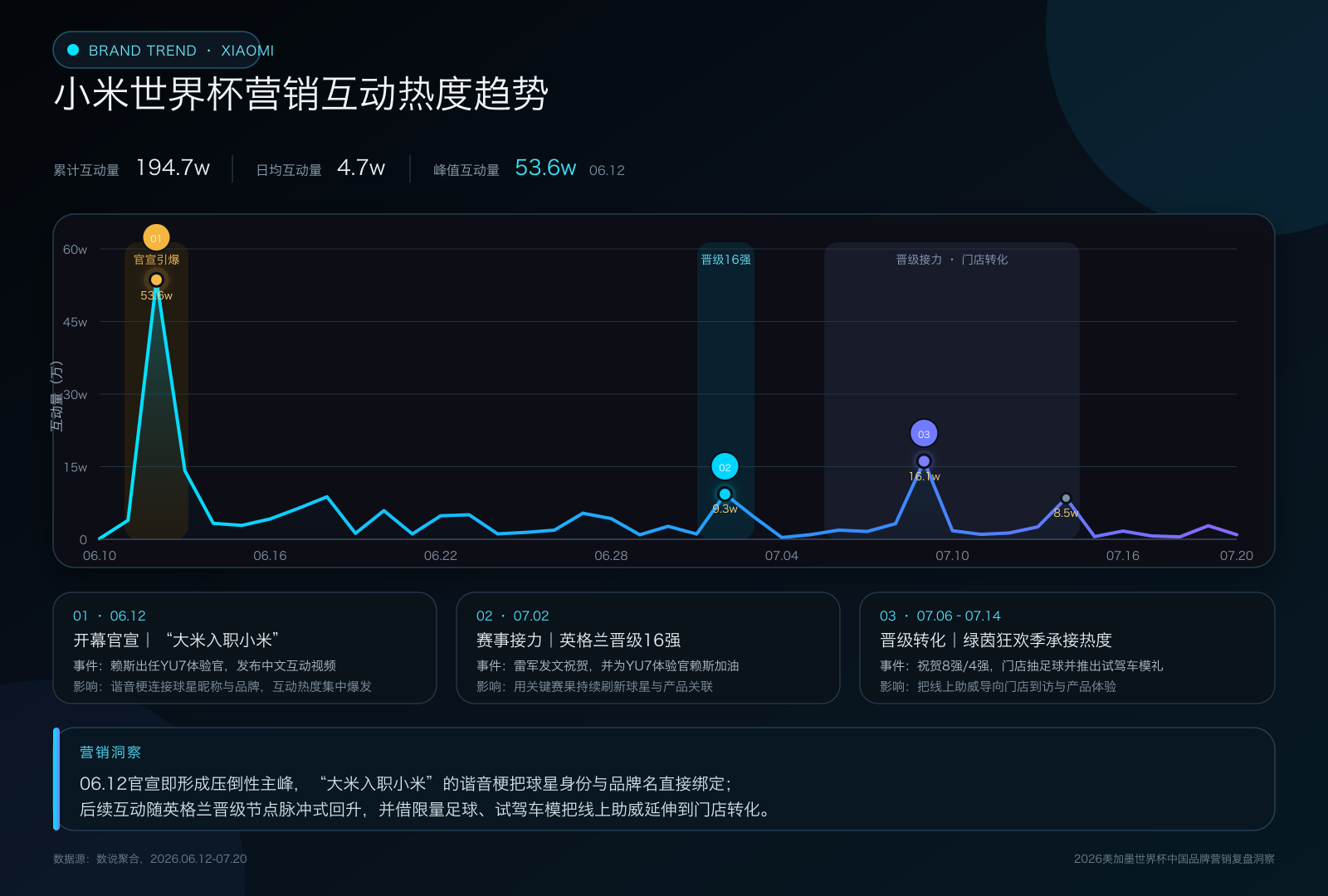This screenshot has width=1328, height=896.
Task: Click the line 影响：把线上助威导向门店到访与产品体验
Action: click(998, 686)
